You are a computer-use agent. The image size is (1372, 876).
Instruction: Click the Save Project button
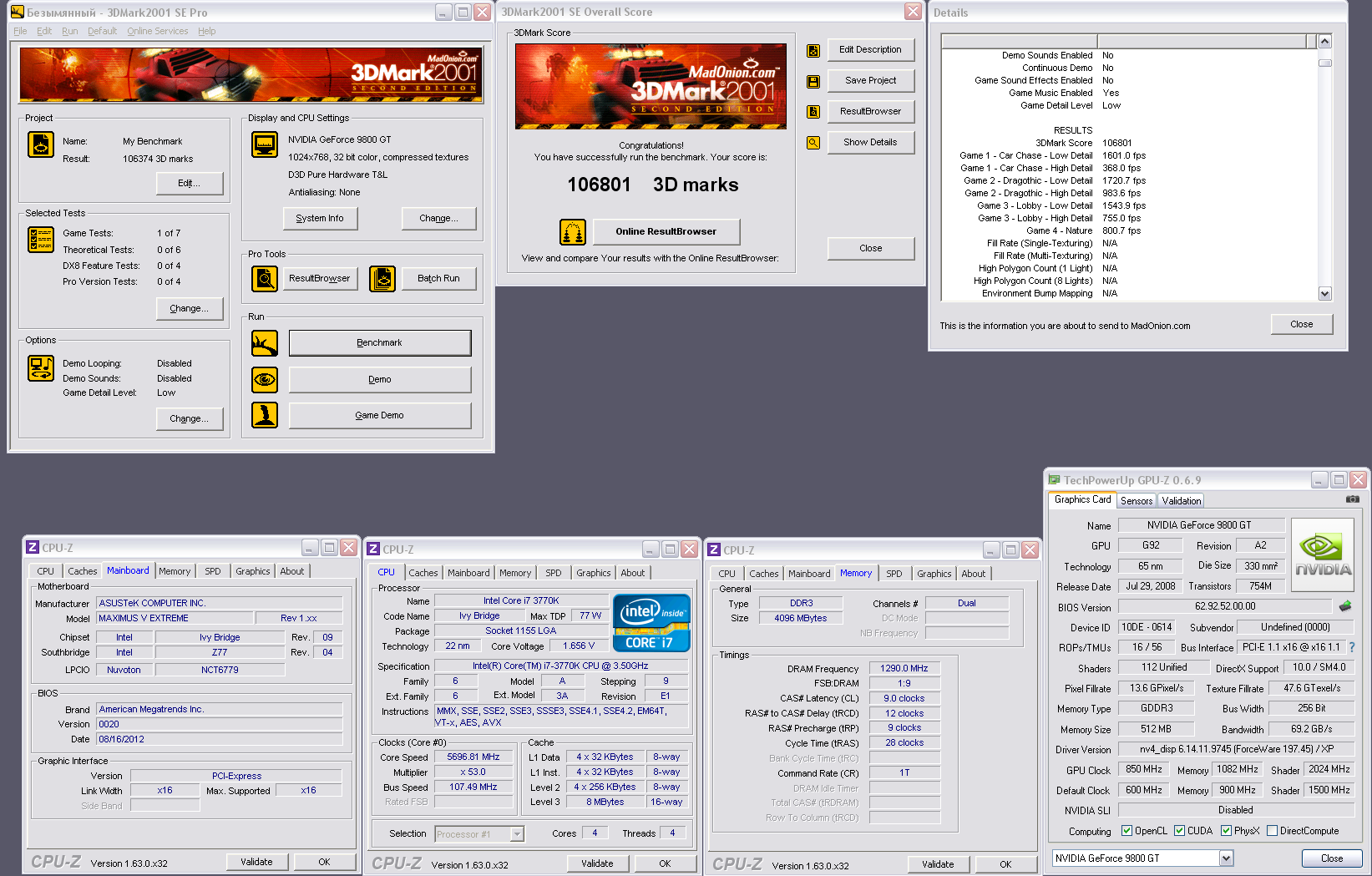tap(871, 81)
